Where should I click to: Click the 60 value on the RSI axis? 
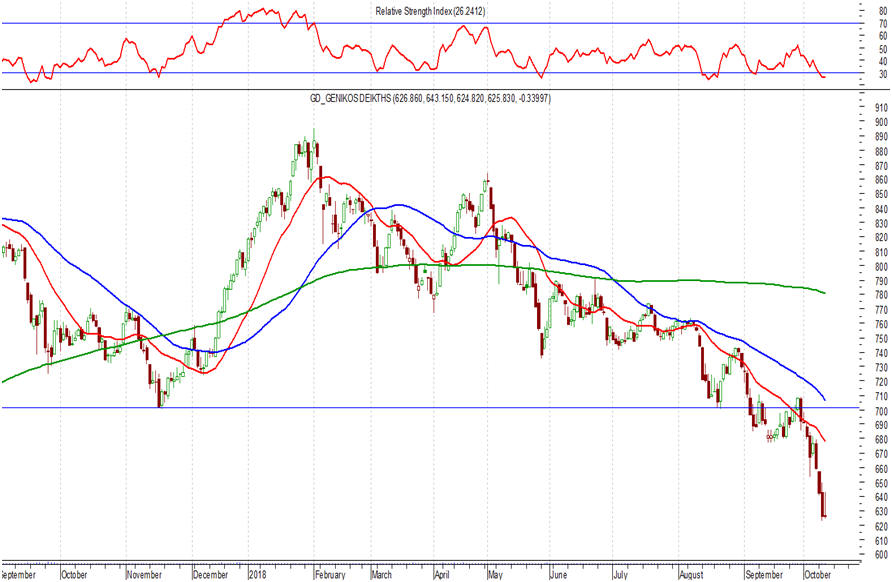(883, 36)
